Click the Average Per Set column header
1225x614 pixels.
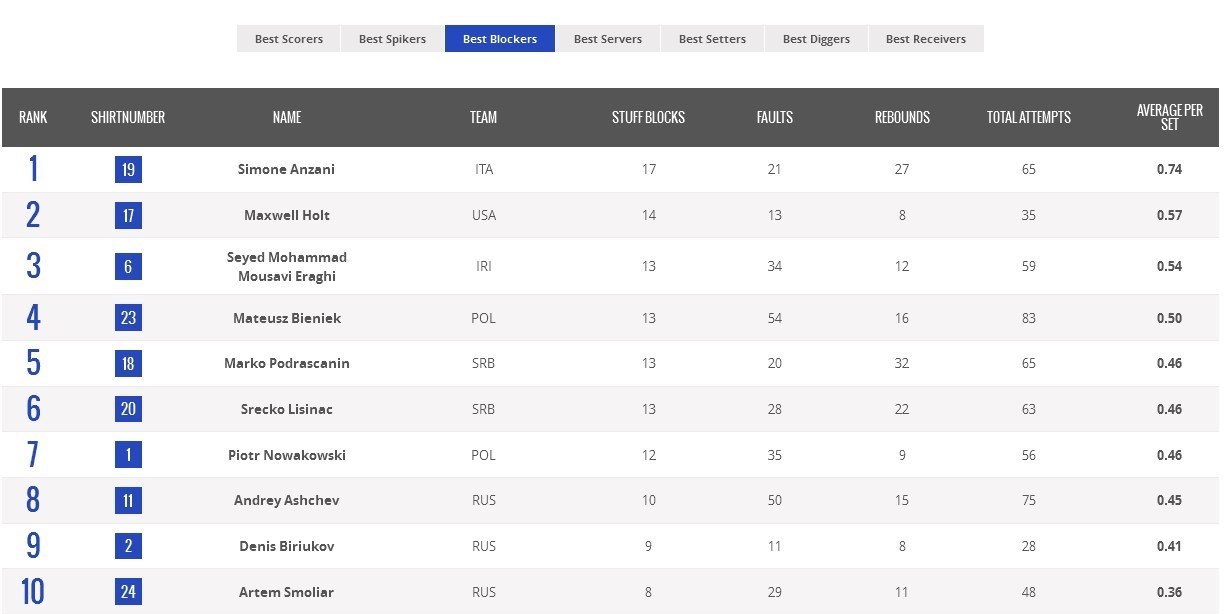[x=1169, y=117]
